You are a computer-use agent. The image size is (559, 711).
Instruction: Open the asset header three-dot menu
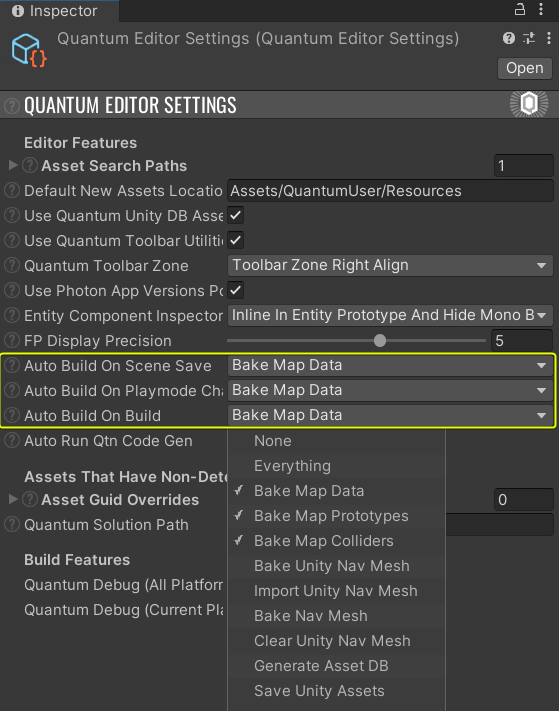tap(549, 38)
